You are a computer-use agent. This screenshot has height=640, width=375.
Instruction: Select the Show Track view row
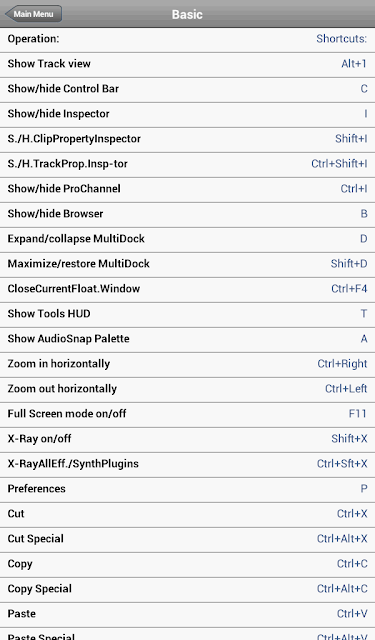pos(187,64)
